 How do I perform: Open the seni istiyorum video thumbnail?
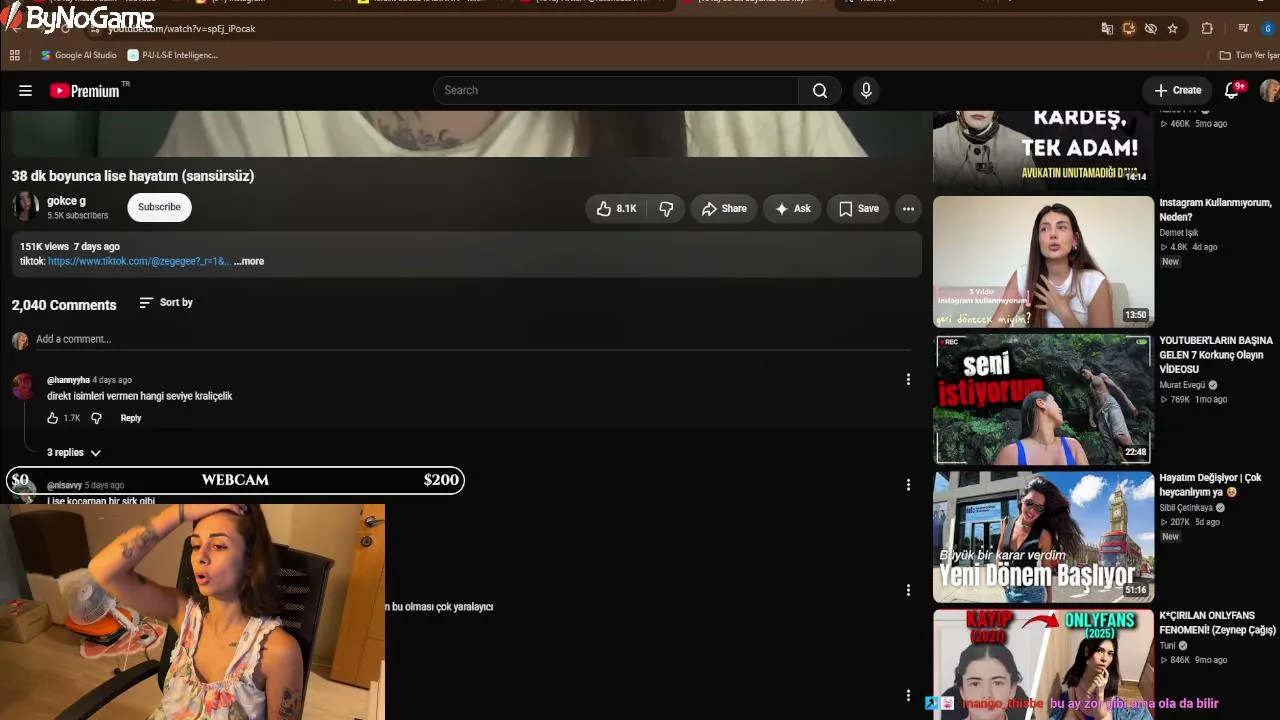(x=1043, y=400)
